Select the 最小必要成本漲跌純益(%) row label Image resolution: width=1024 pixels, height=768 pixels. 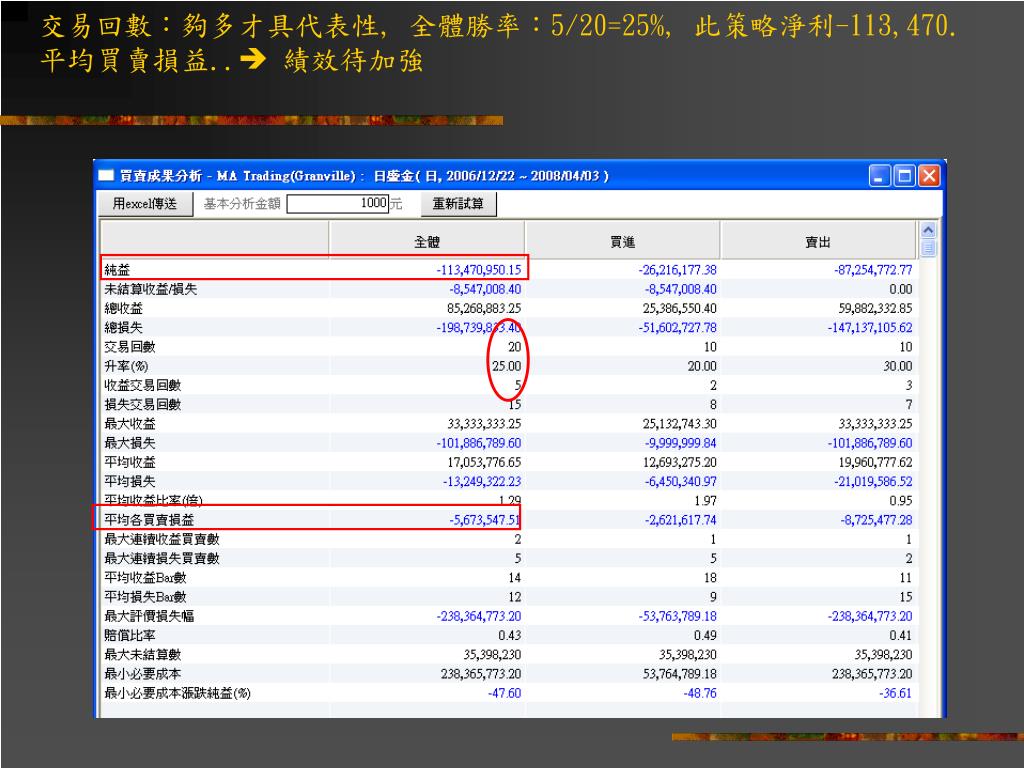(x=178, y=693)
